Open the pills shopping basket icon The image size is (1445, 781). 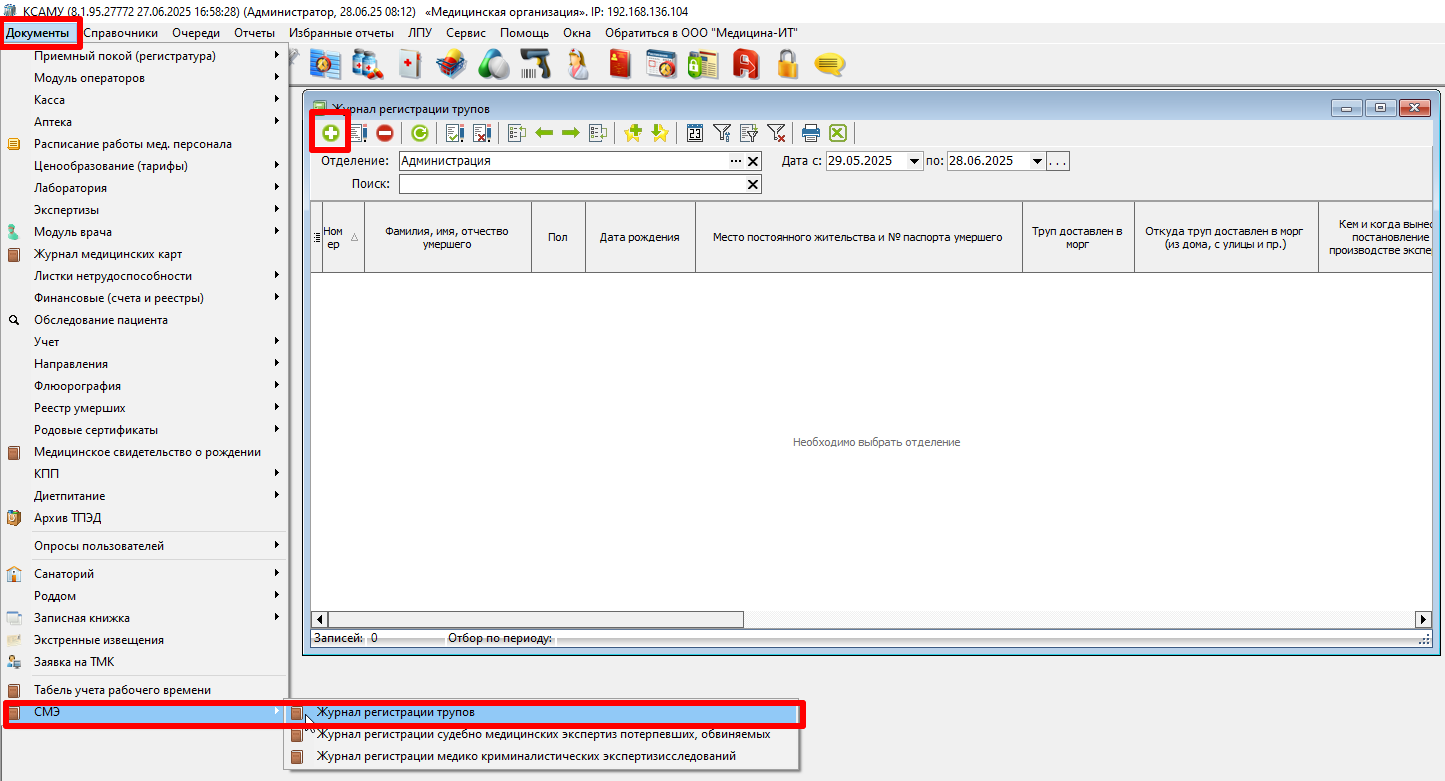(451, 65)
